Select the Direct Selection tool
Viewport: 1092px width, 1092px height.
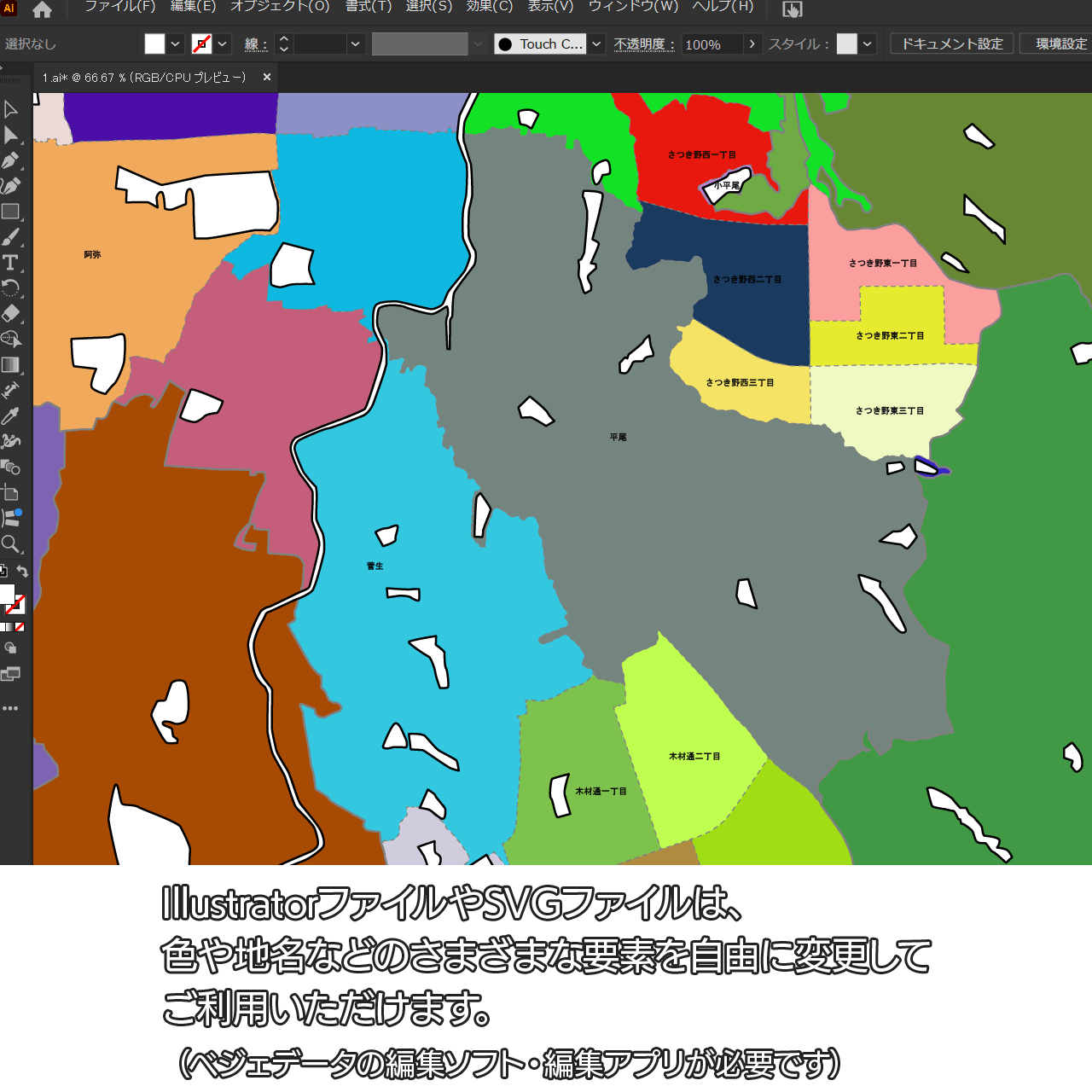click(x=10, y=135)
